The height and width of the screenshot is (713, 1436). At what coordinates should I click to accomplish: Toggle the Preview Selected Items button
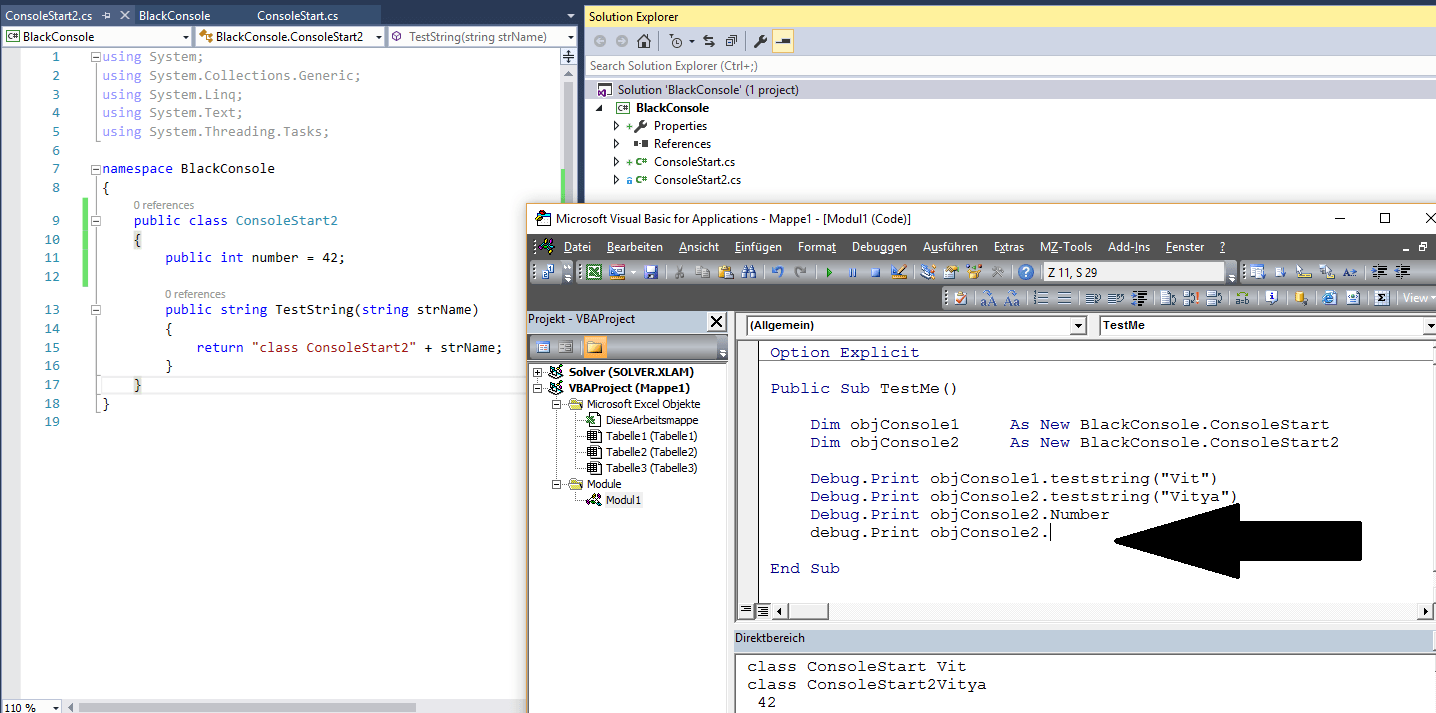tap(782, 41)
